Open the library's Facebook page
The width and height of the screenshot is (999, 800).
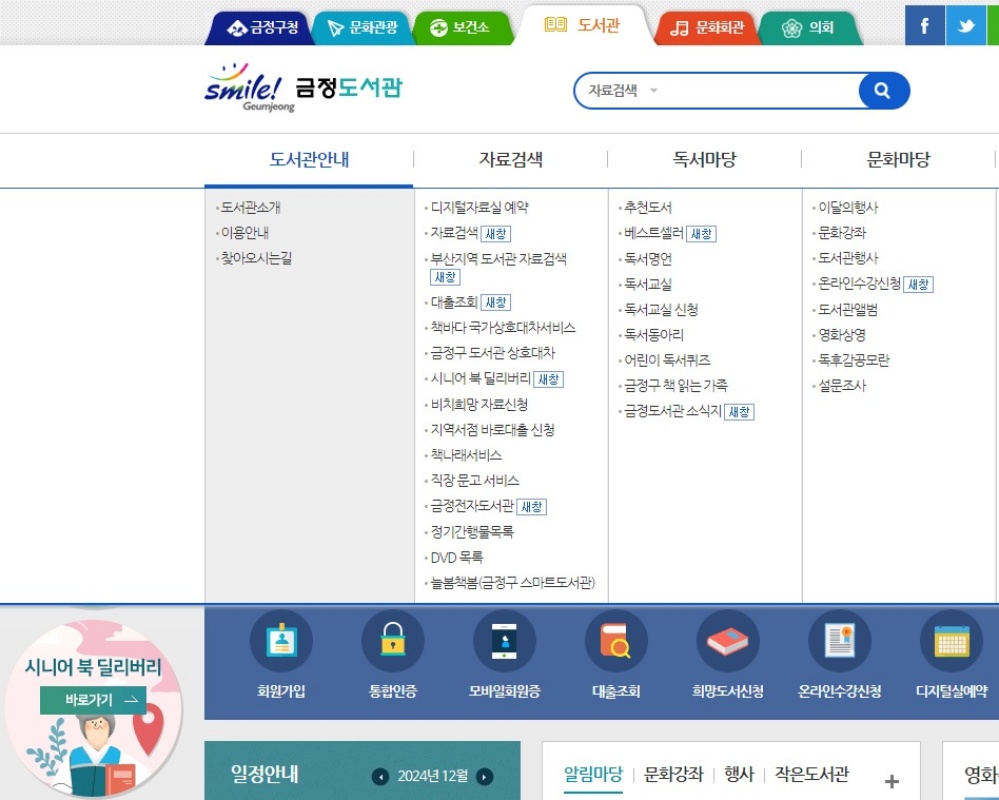[x=924, y=25]
